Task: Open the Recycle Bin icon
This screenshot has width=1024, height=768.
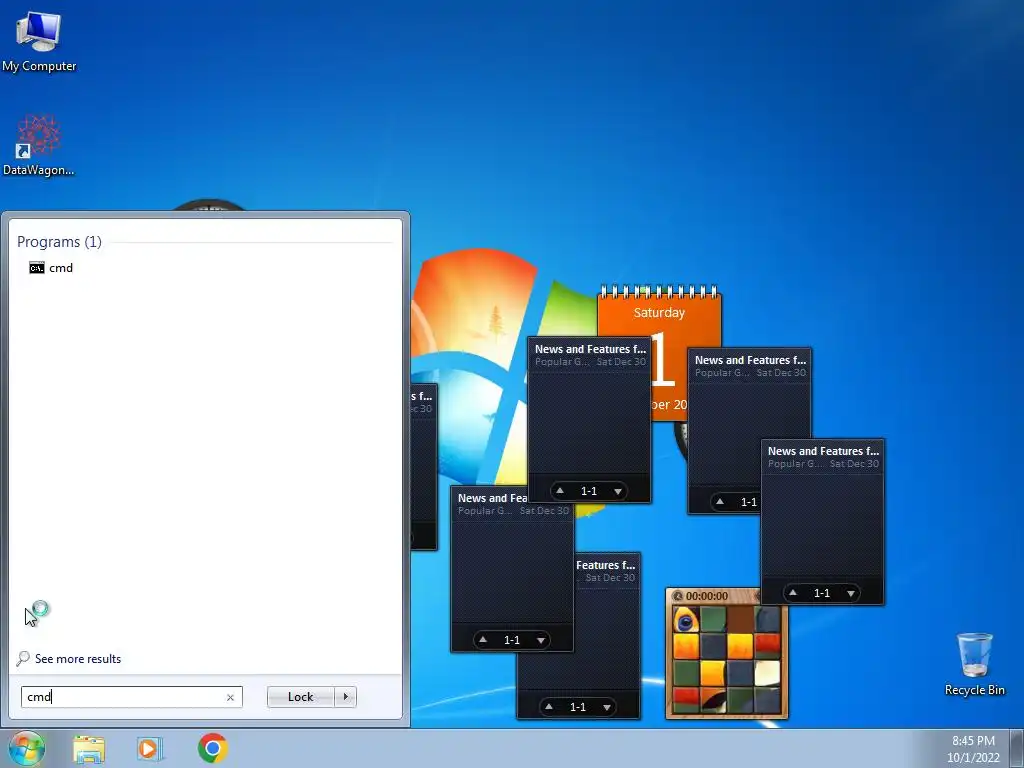Action: 974,664
